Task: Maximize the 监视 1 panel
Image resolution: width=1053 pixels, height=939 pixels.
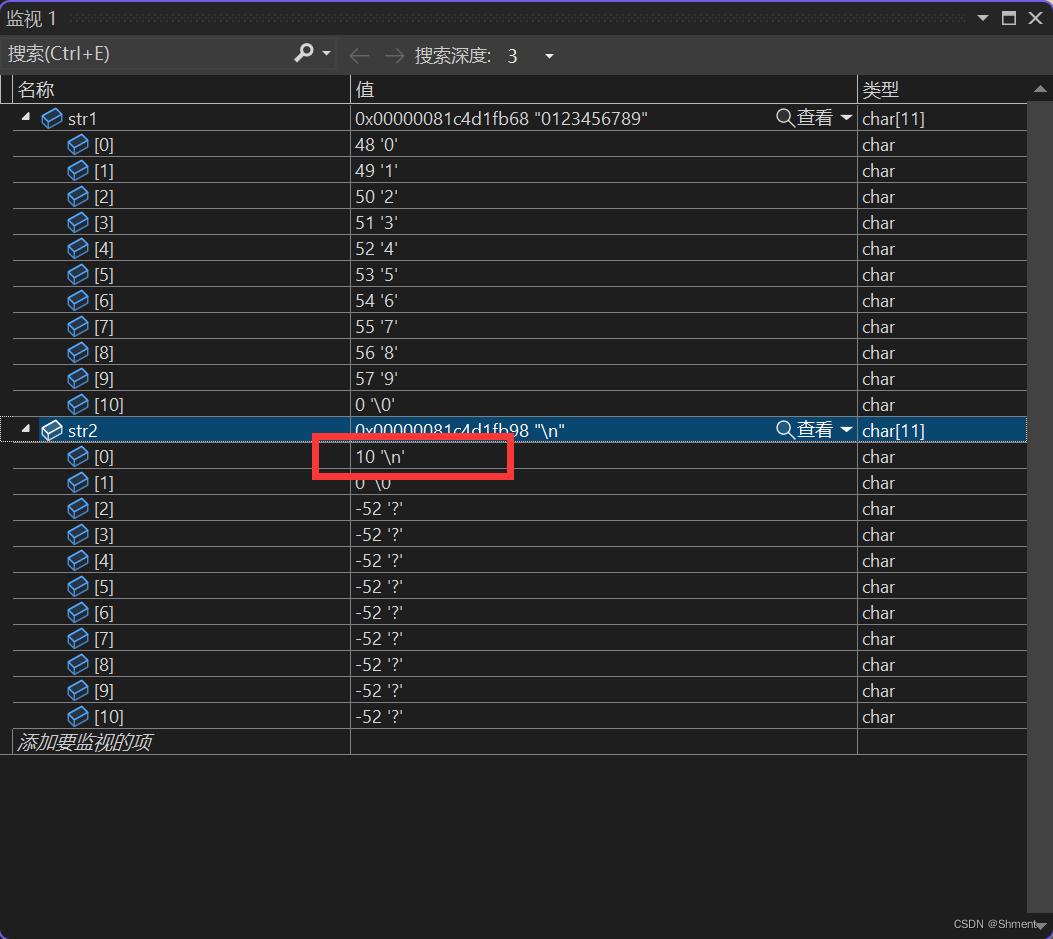Action: click(1009, 18)
